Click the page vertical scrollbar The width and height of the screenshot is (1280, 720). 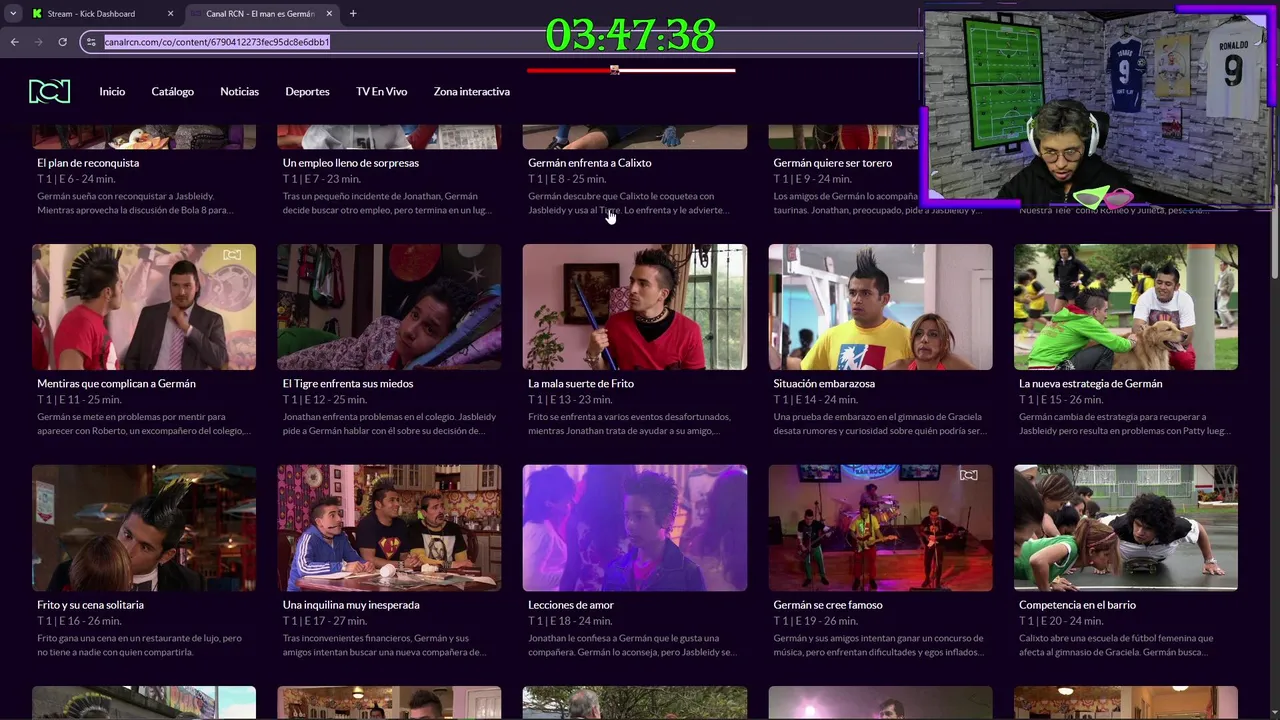[1274, 200]
